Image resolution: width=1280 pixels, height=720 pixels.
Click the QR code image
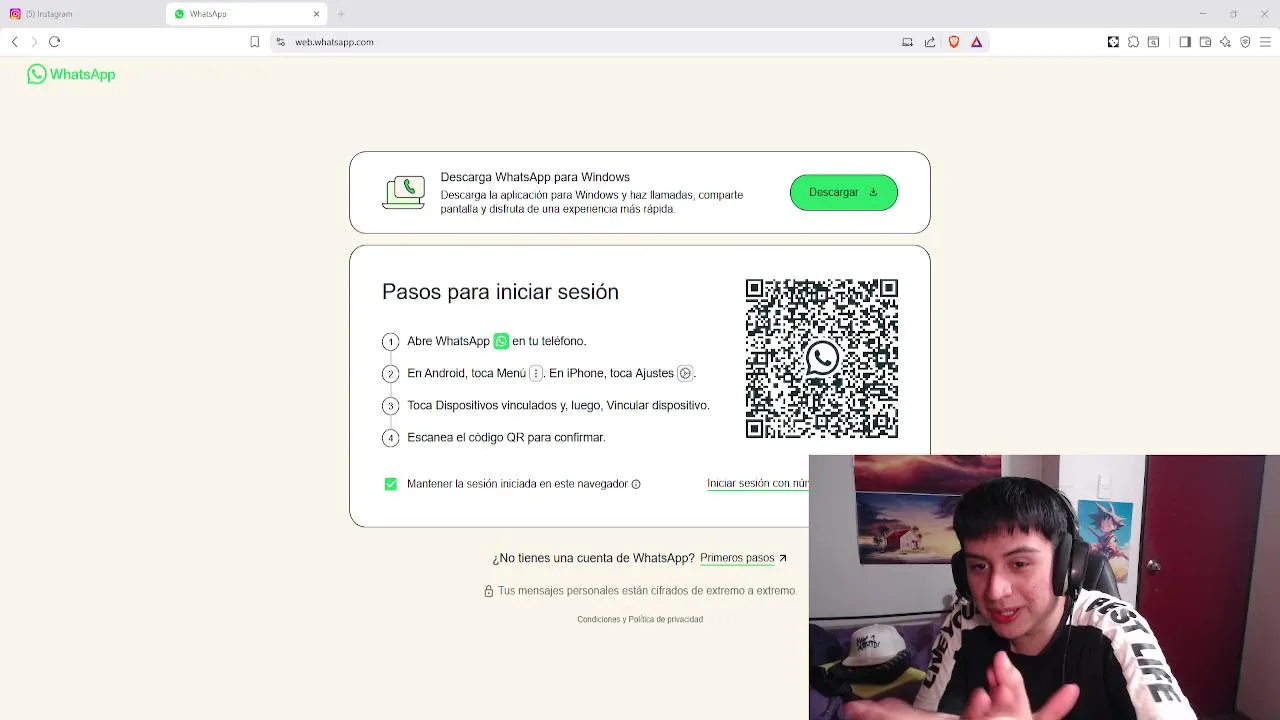[822, 358]
